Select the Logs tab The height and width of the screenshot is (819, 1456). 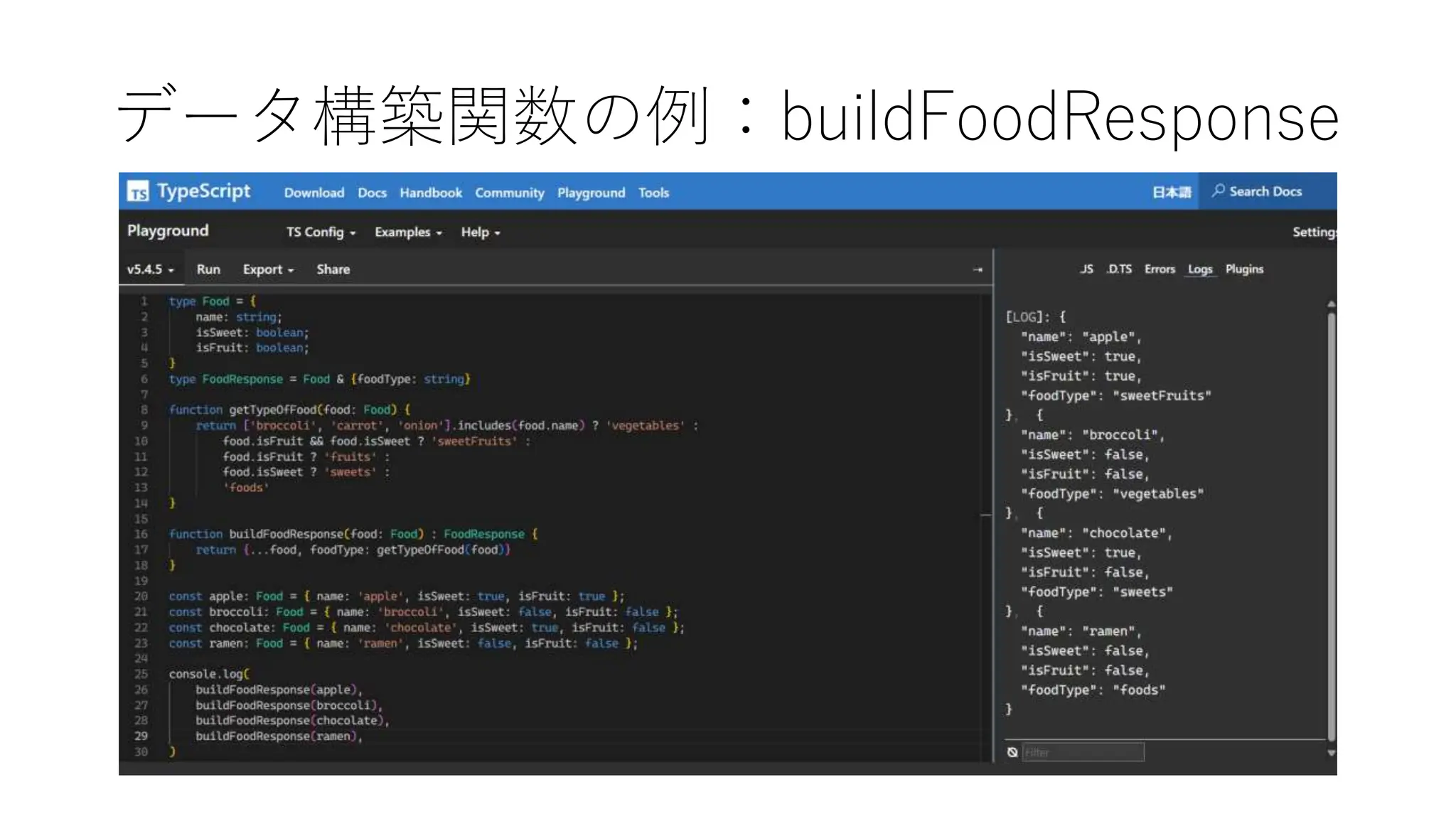[x=1200, y=269]
